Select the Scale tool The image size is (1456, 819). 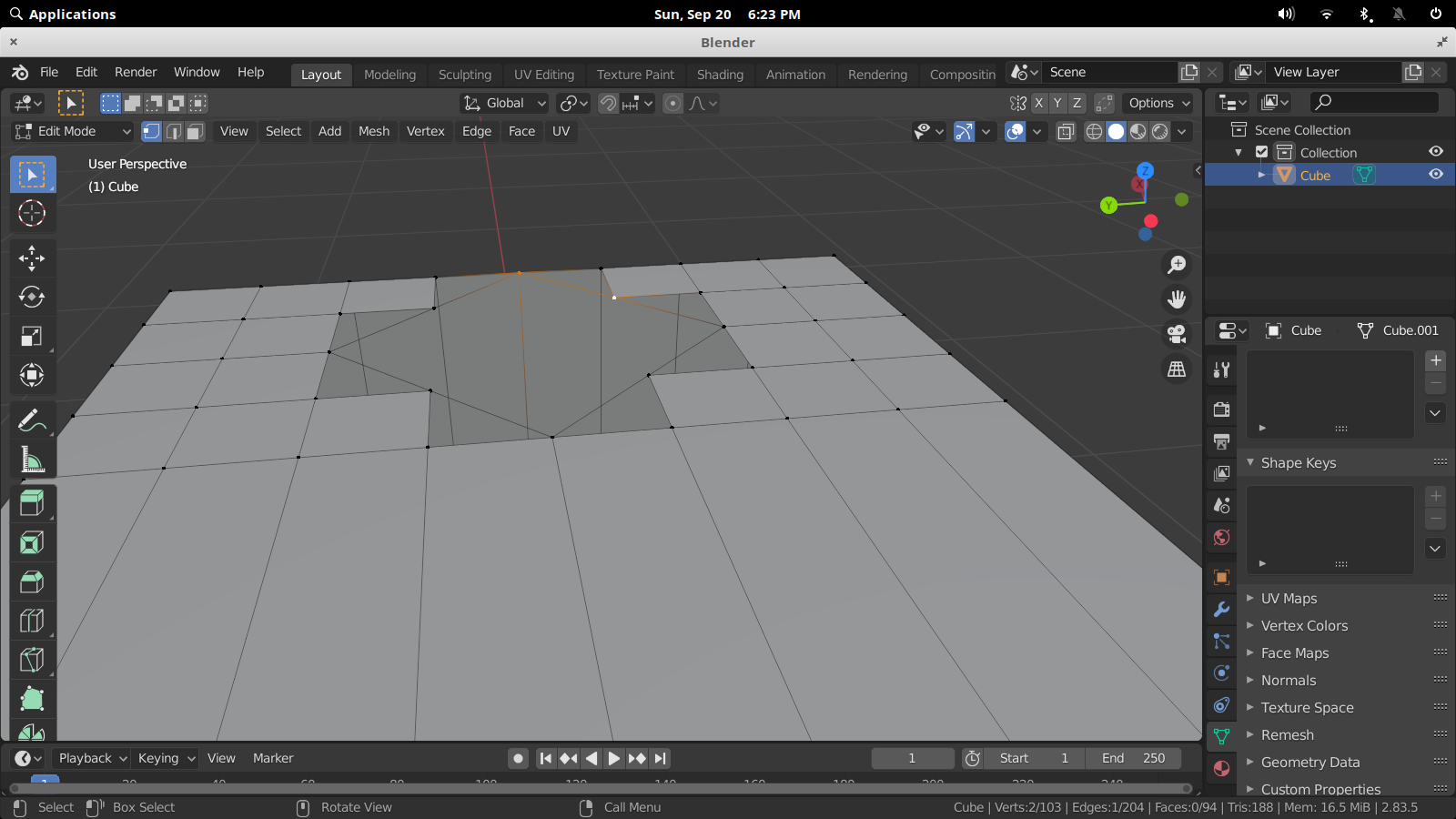point(32,337)
